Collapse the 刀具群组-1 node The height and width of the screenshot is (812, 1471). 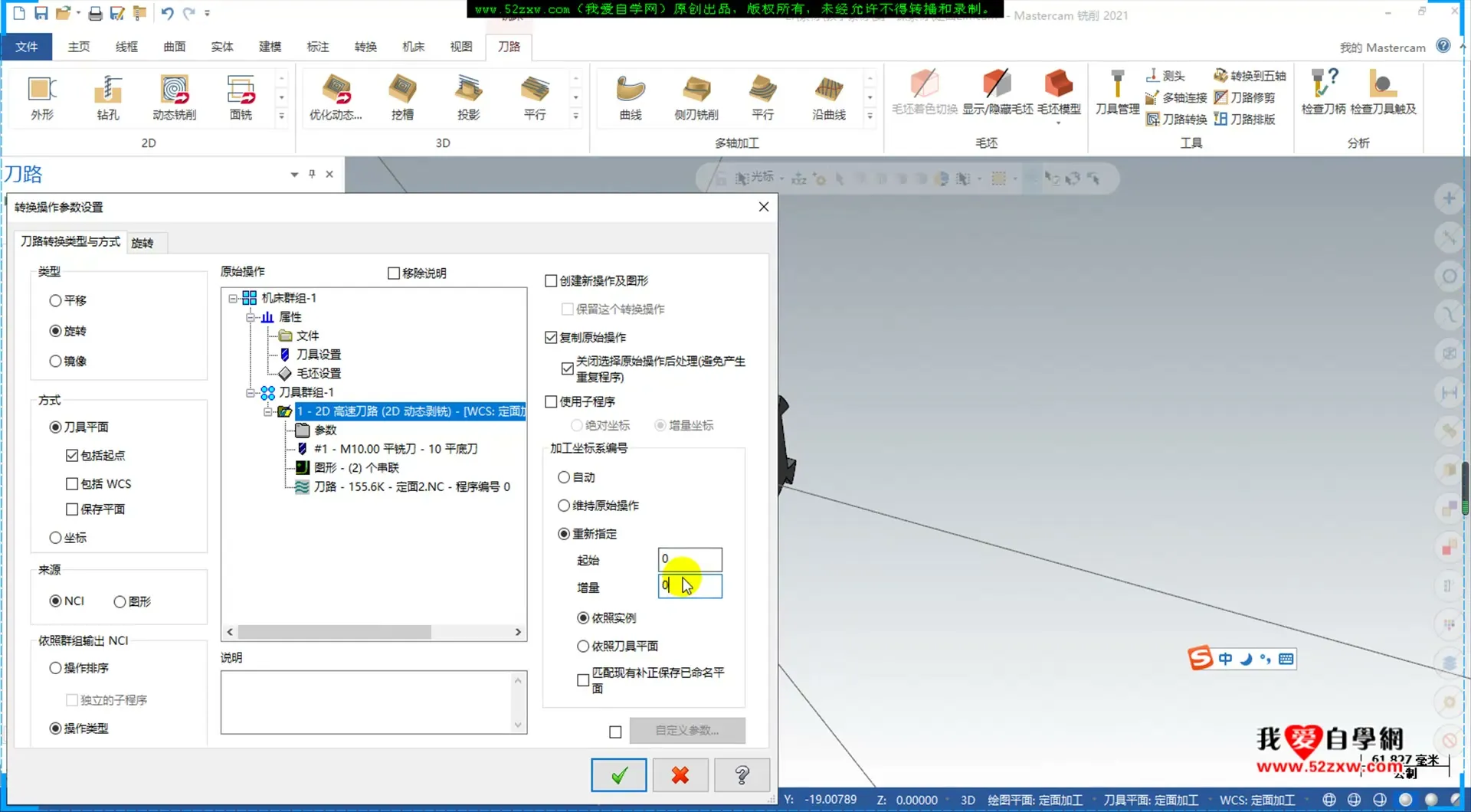pyautogui.click(x=251, y=392)
